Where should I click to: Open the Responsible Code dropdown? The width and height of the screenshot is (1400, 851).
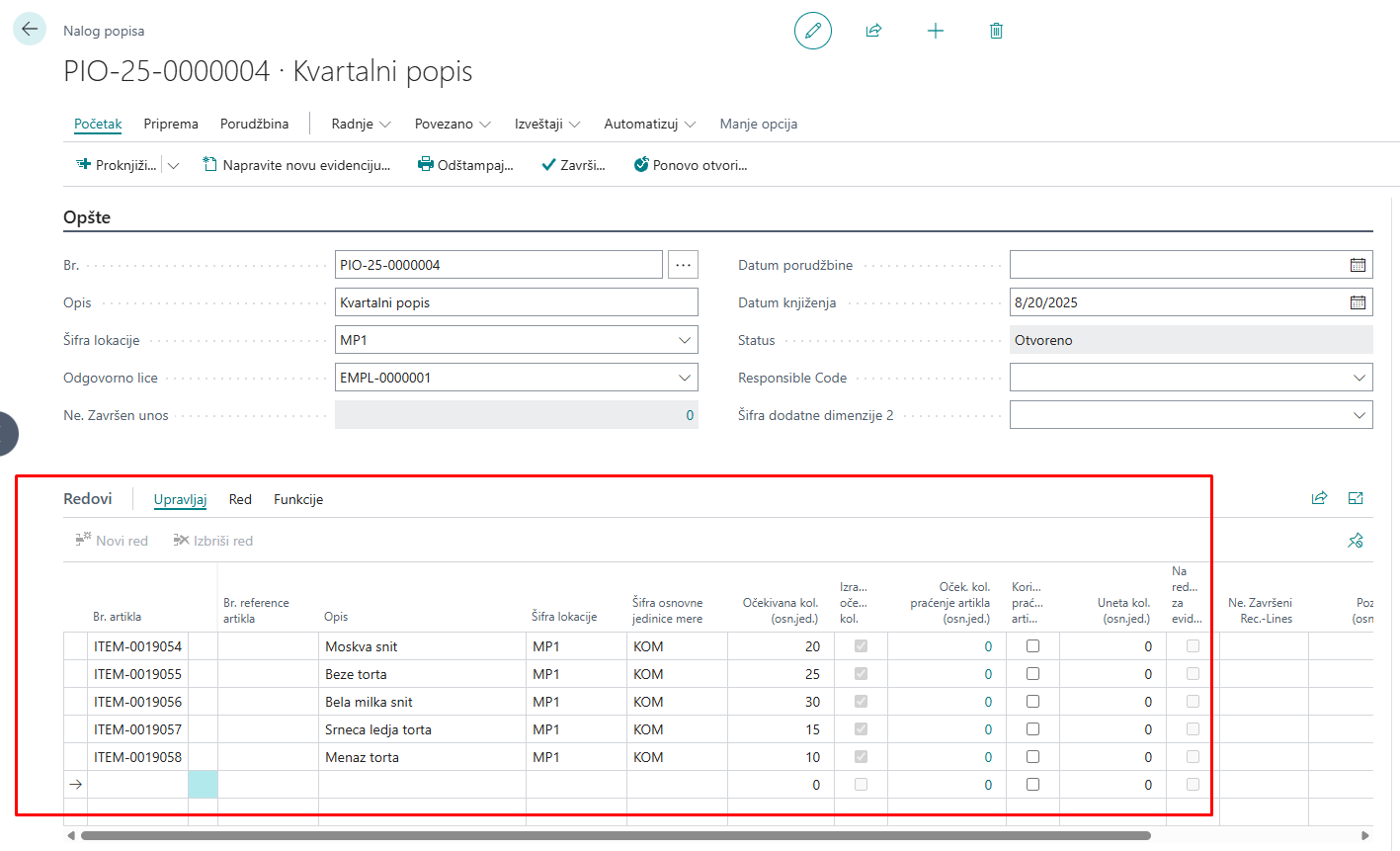(x=1359, y=378)
